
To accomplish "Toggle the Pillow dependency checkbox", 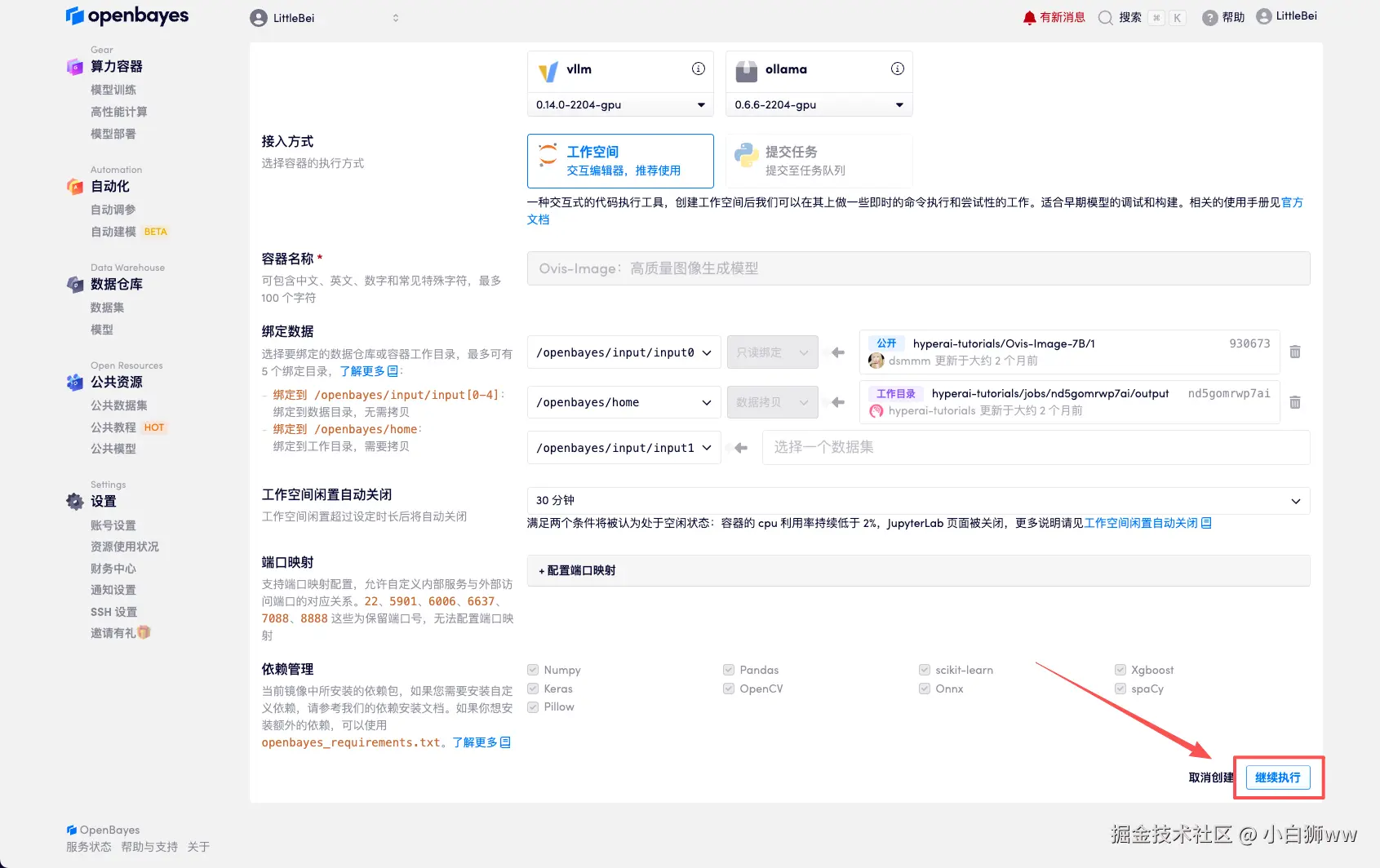I will [533, 706].
